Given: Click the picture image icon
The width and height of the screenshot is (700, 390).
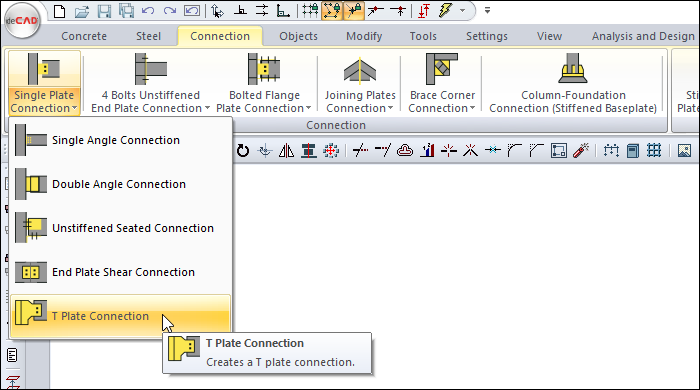Looking at the screenshot, I should [684, 151].
